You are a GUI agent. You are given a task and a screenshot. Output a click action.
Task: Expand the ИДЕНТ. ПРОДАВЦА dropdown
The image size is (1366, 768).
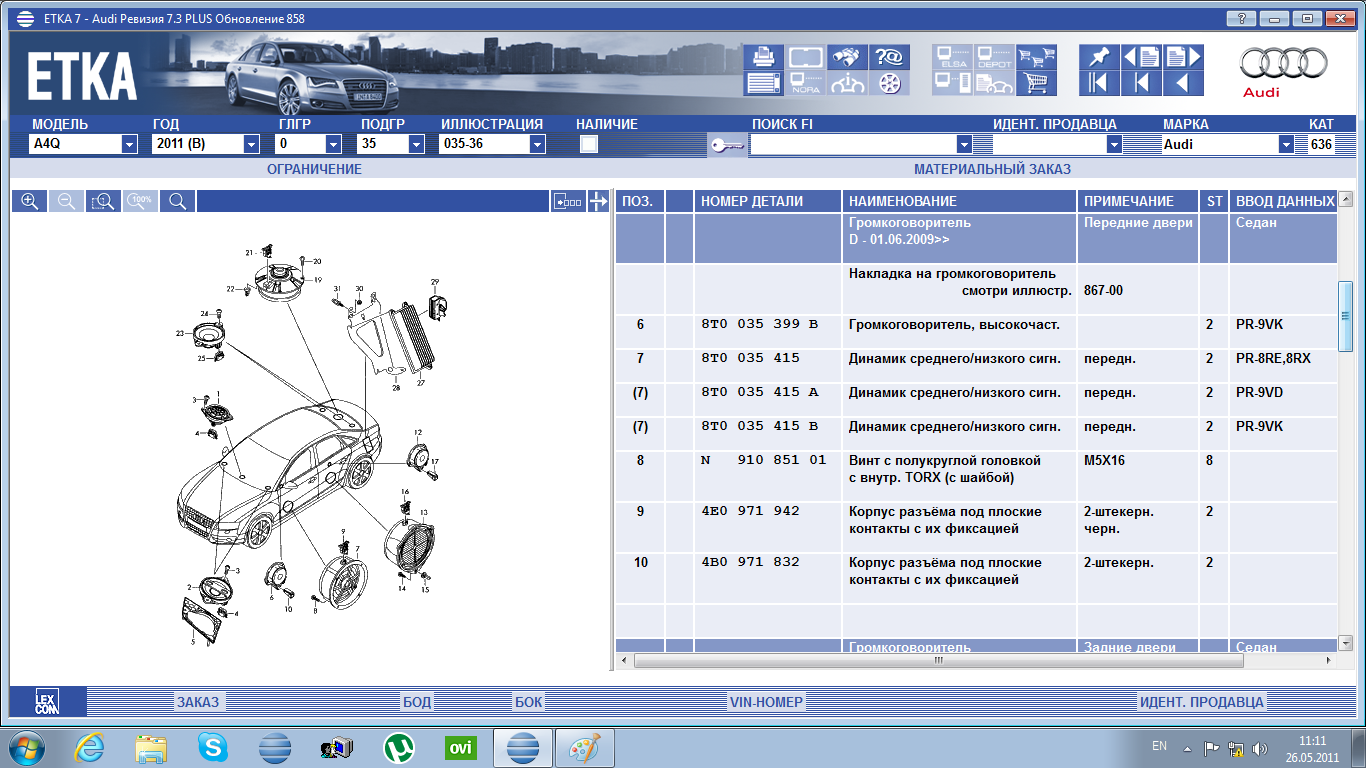click(1114, 144)
